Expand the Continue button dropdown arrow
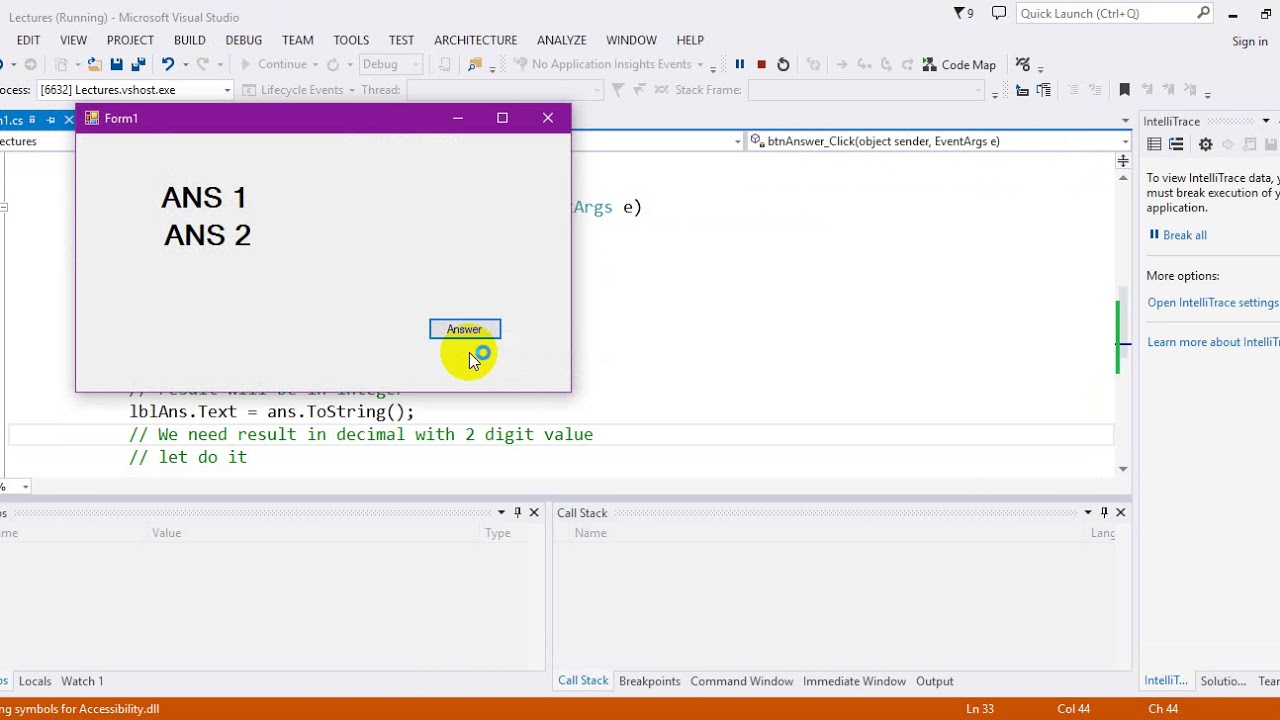Viewport: 1280px width, 720px height. 315,64
